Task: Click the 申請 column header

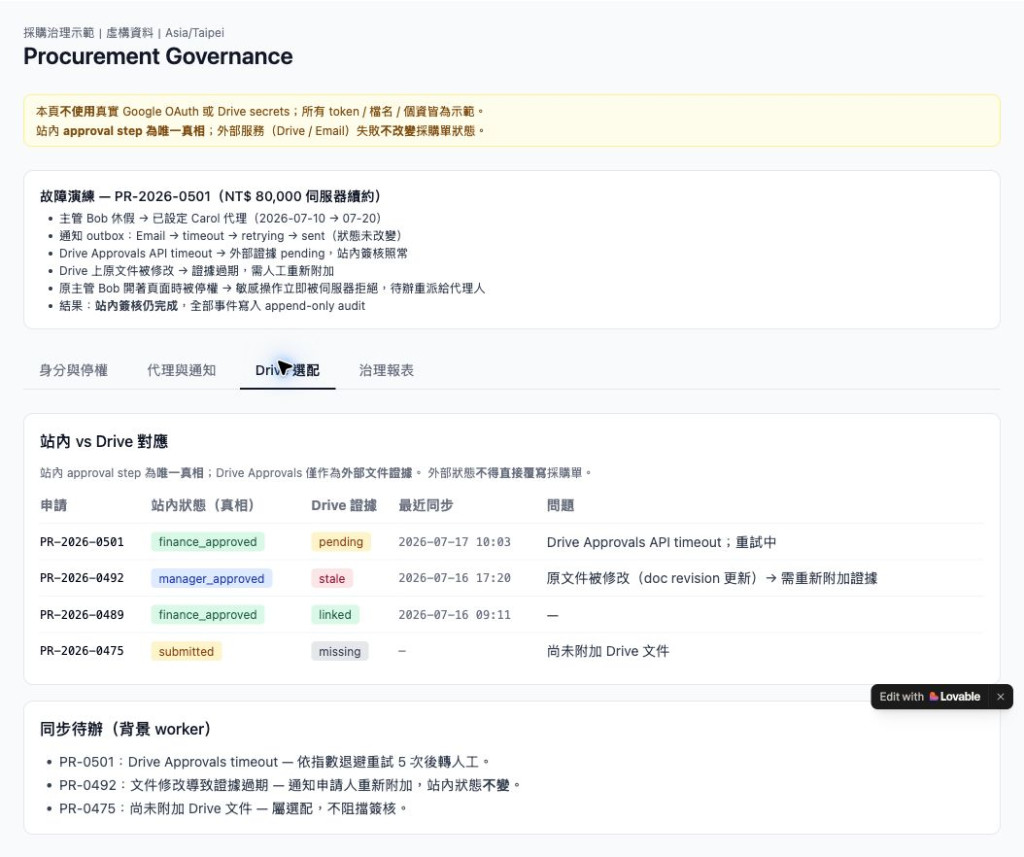Action: 54,505
